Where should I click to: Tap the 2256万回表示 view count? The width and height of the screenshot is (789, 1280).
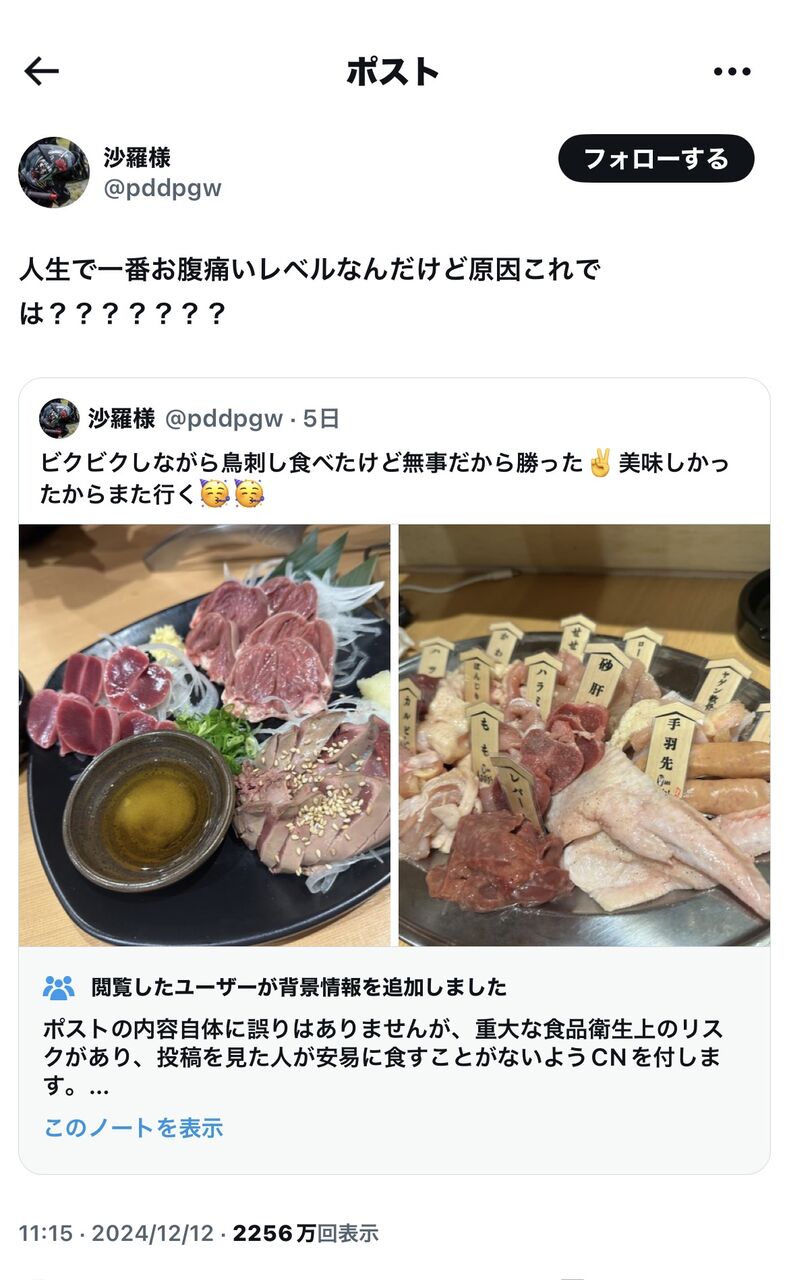coord(305,1233)
